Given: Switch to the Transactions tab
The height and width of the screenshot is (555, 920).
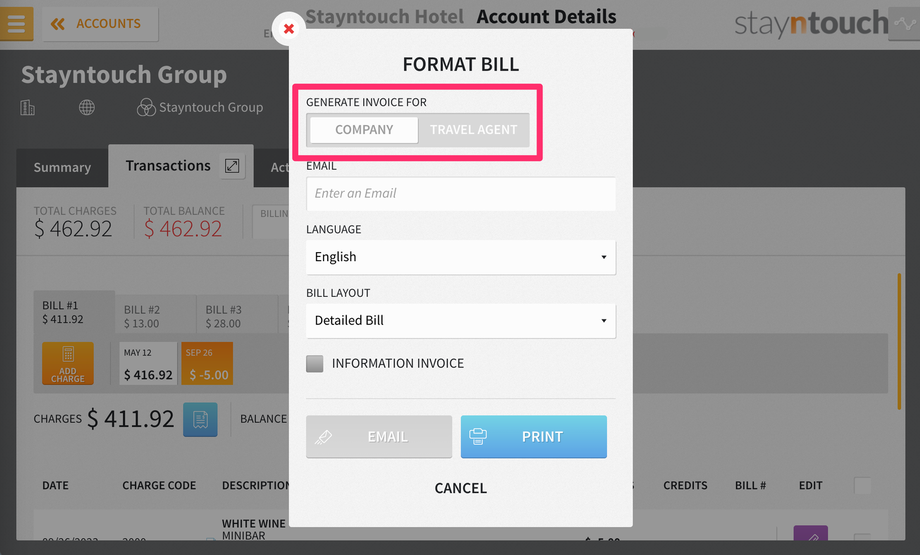Looking at the screenshot, I should [x=168, y=166].
